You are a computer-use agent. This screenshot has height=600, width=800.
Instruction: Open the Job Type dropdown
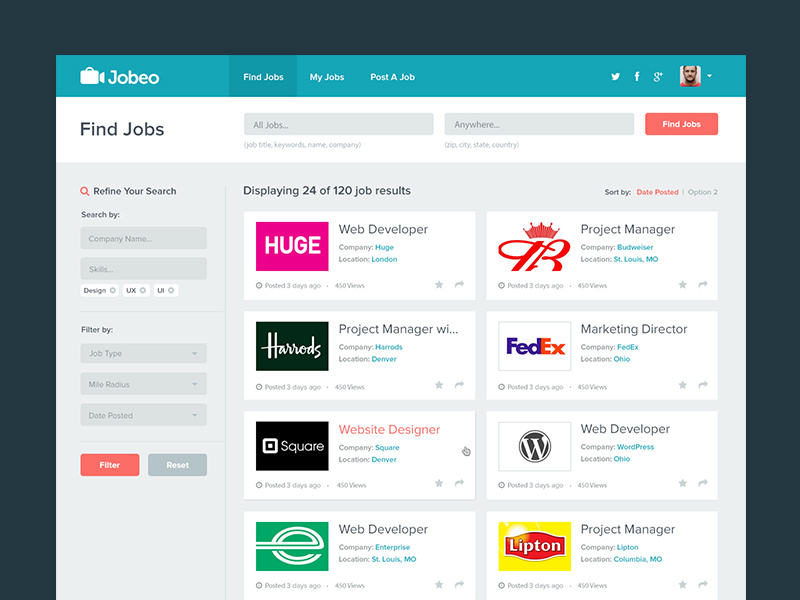143,354
